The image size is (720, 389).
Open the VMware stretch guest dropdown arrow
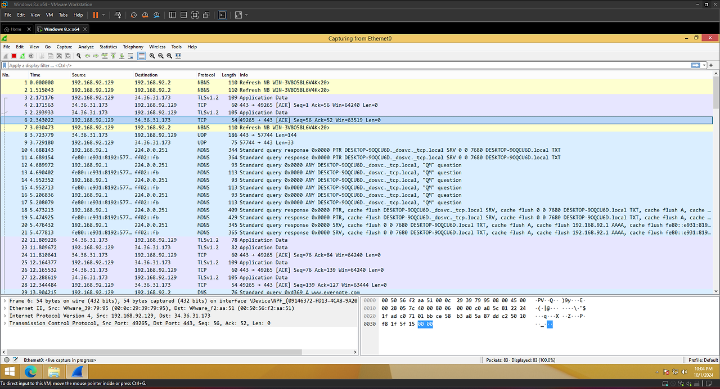point(247,15)
